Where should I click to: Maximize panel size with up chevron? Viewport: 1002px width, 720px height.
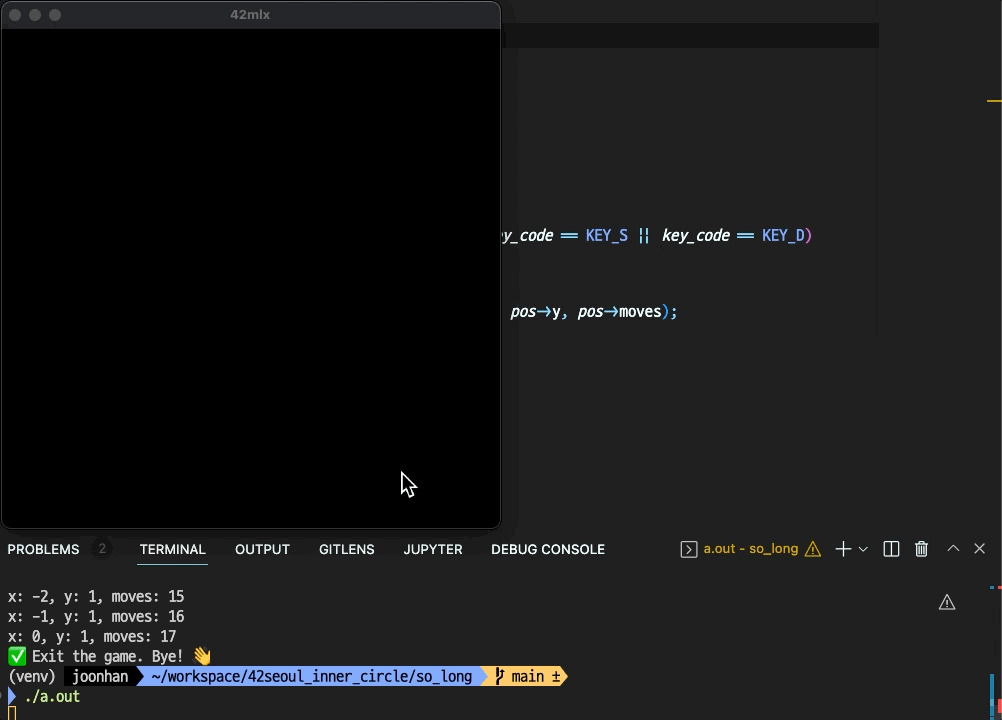tap(953, 549)
